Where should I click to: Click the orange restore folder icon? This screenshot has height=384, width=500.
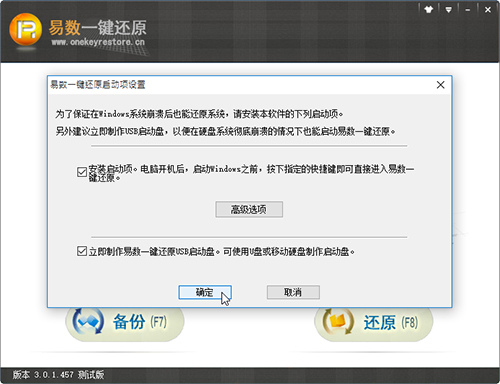pos(338,322)
